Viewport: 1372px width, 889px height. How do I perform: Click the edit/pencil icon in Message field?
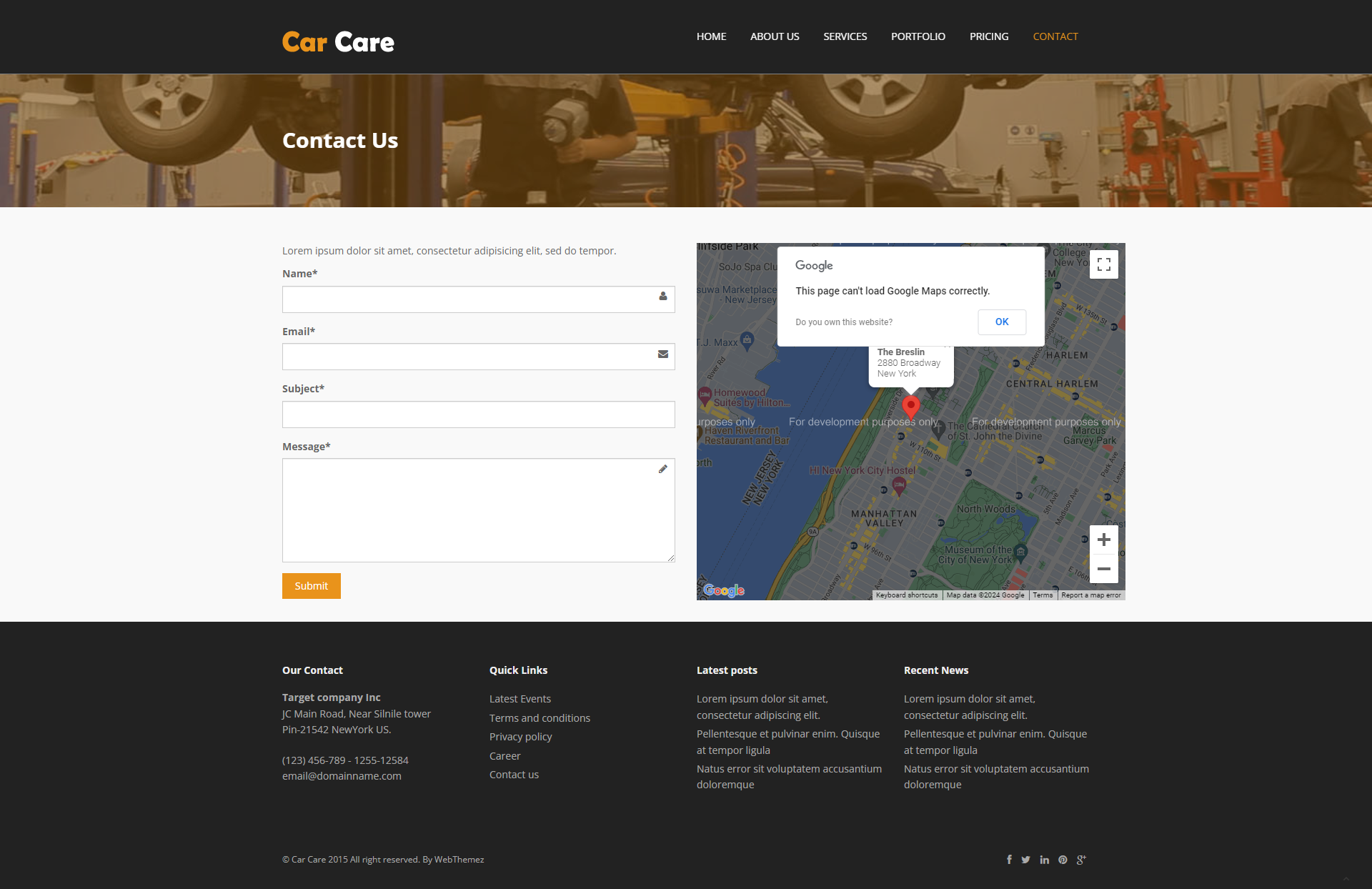click(x=662, y=468)
